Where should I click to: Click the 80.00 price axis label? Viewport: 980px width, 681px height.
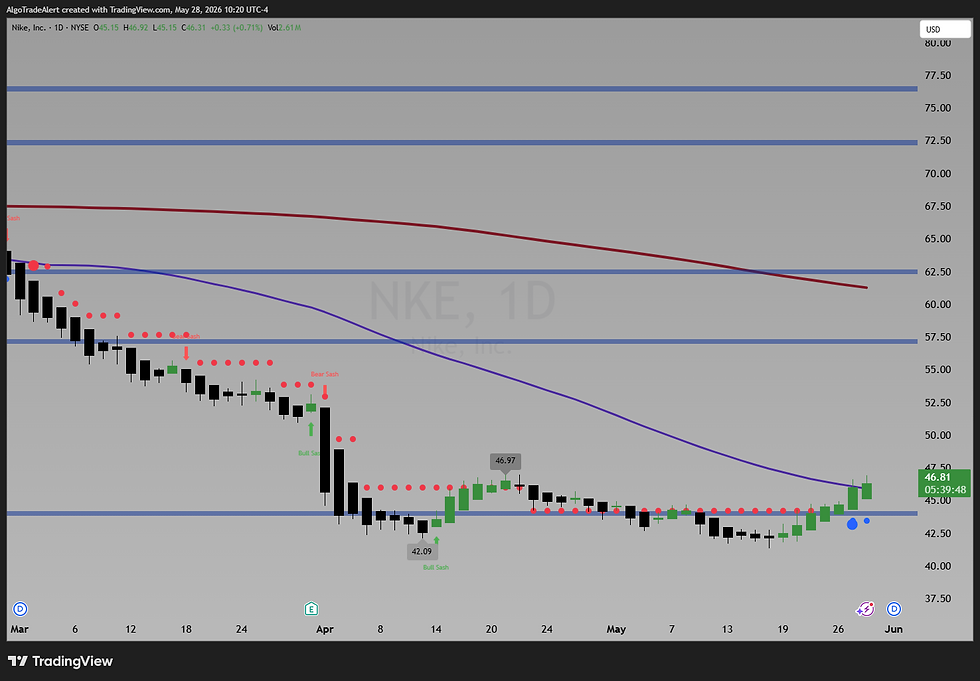click(x=938, y=43)
